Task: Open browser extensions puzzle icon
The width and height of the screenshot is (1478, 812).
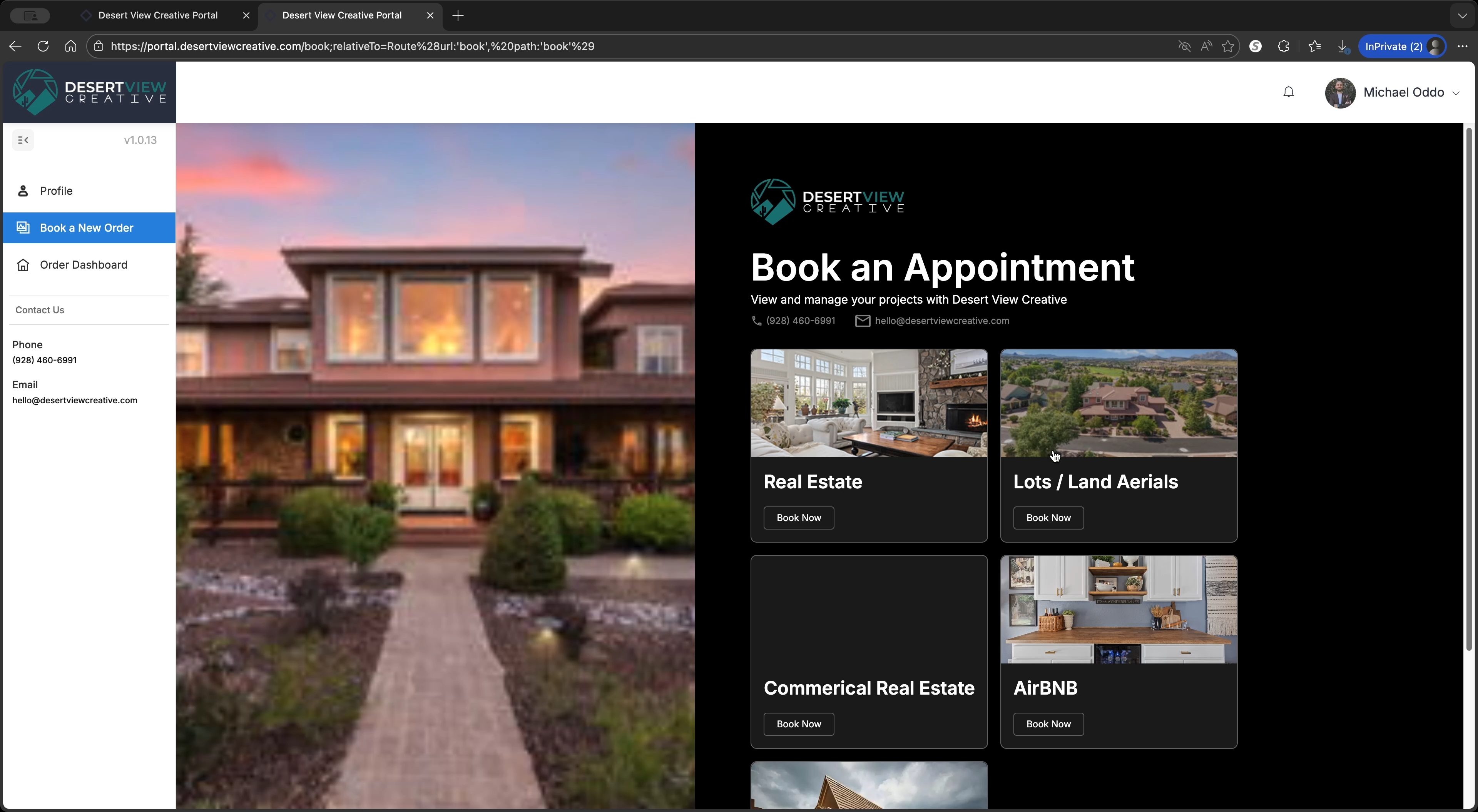Action: 1284,47
